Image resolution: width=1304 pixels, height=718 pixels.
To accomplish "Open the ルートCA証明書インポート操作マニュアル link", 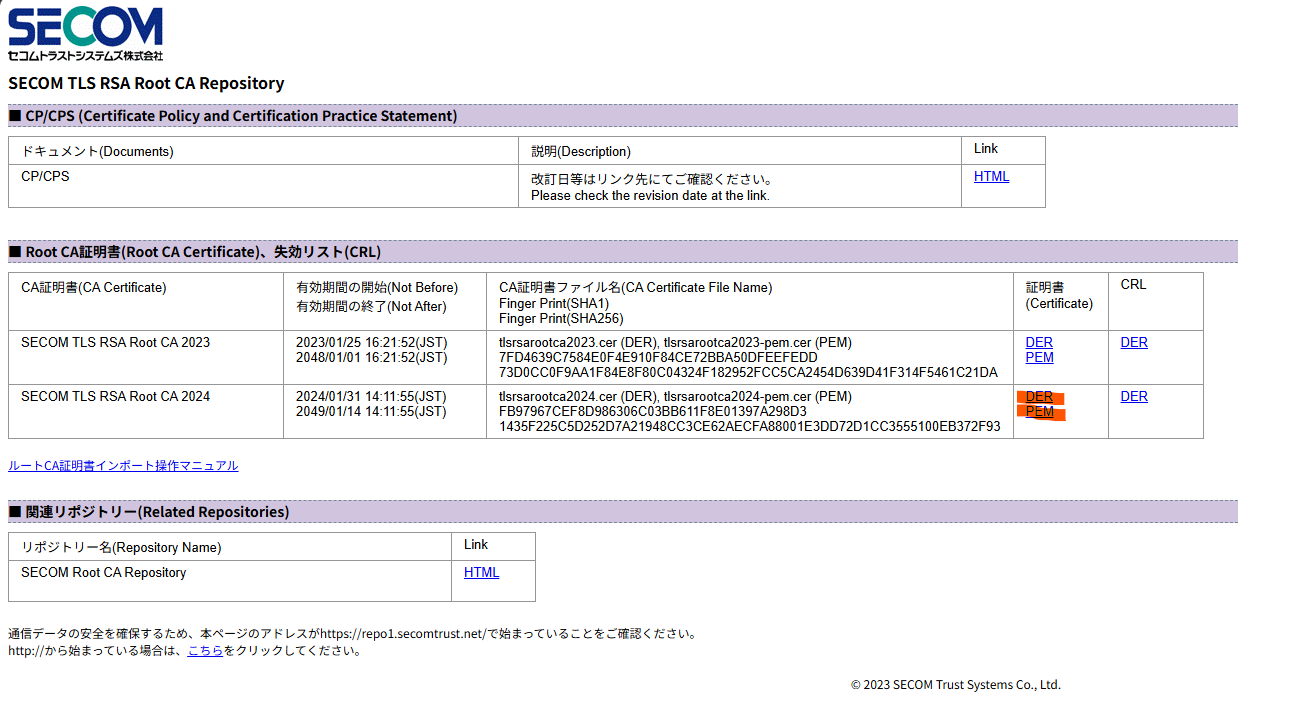I will pyautogui.click(x=123, y=466).
